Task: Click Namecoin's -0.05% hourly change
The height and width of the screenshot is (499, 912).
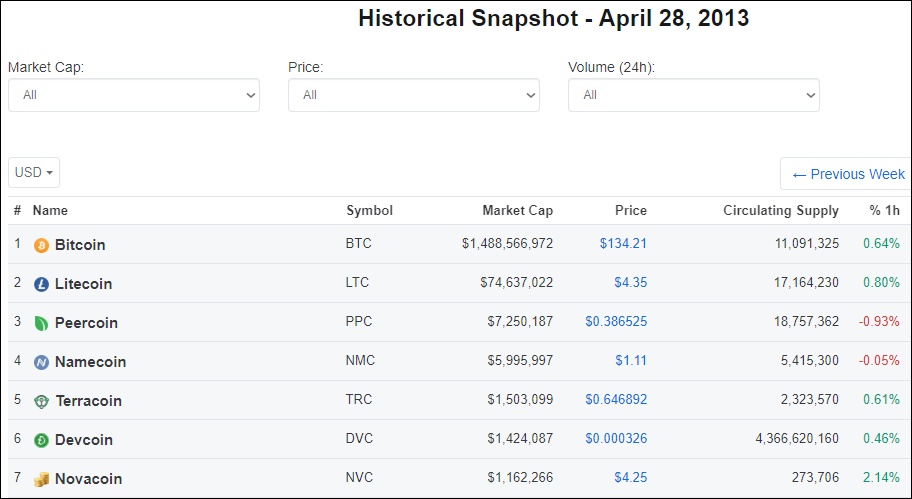Action: [x=879, y=360]
